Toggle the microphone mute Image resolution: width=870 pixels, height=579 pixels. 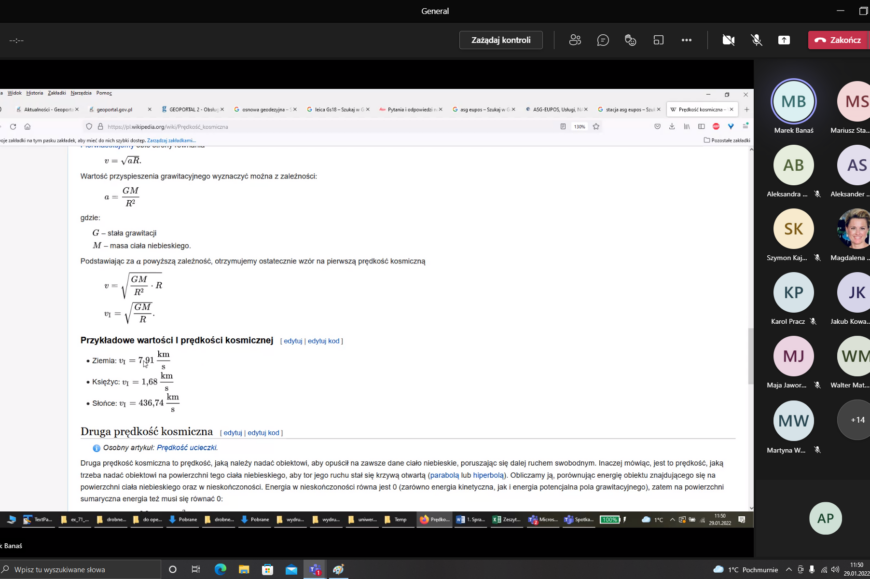[756, 40]
